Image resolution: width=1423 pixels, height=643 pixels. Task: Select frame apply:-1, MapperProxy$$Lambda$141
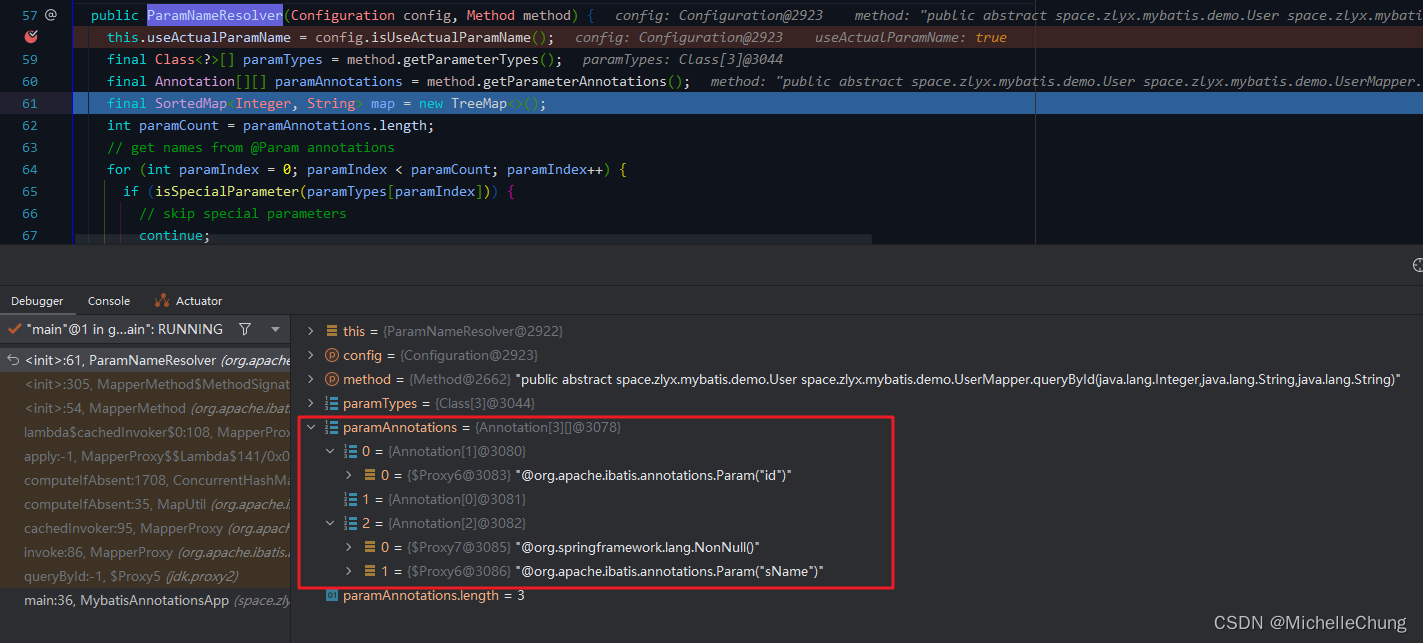tap(145, 456)
